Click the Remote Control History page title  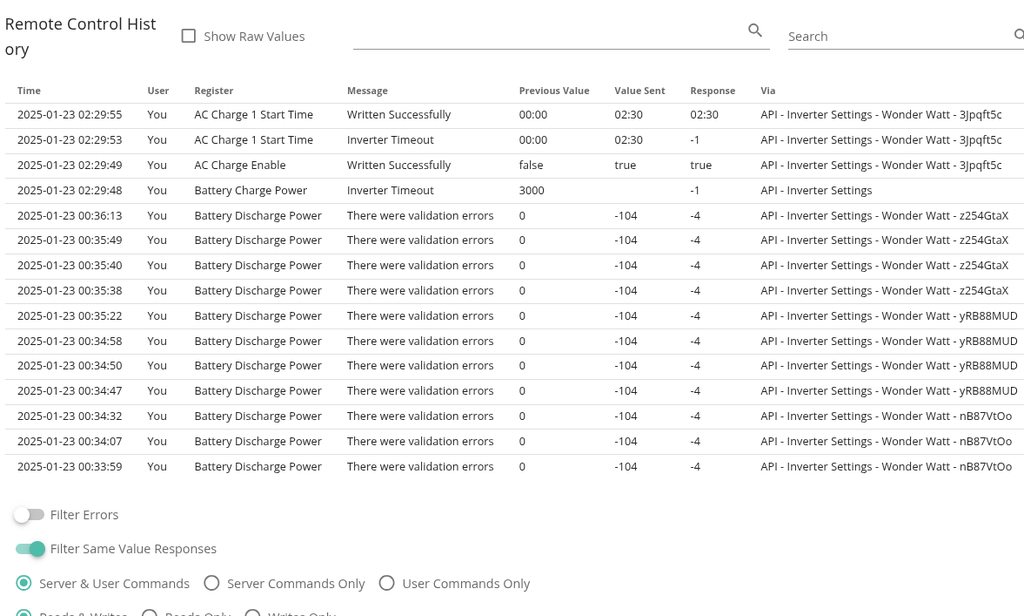click(x=80, y=37)
